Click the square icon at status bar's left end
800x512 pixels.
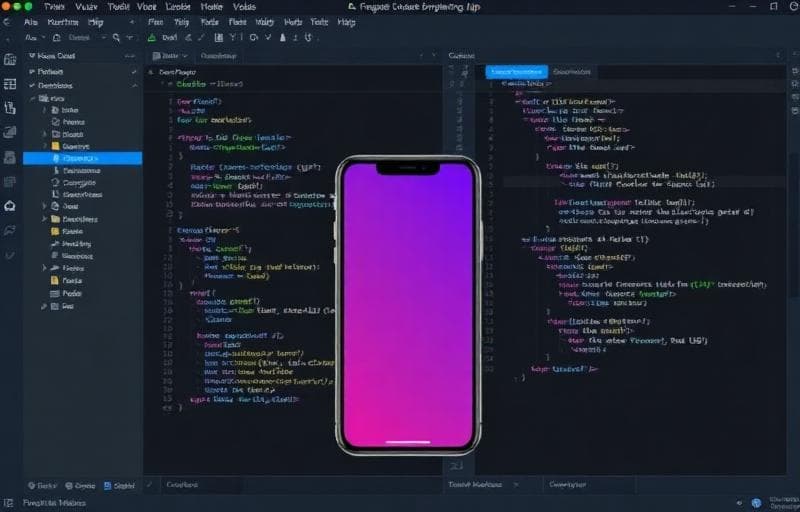8,503
